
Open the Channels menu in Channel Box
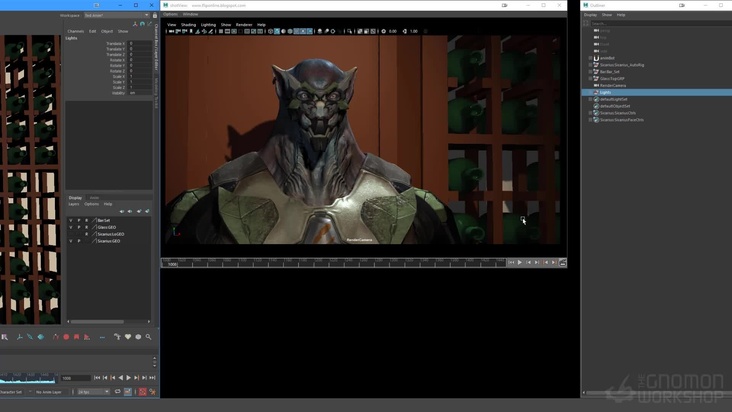(76, 31)
